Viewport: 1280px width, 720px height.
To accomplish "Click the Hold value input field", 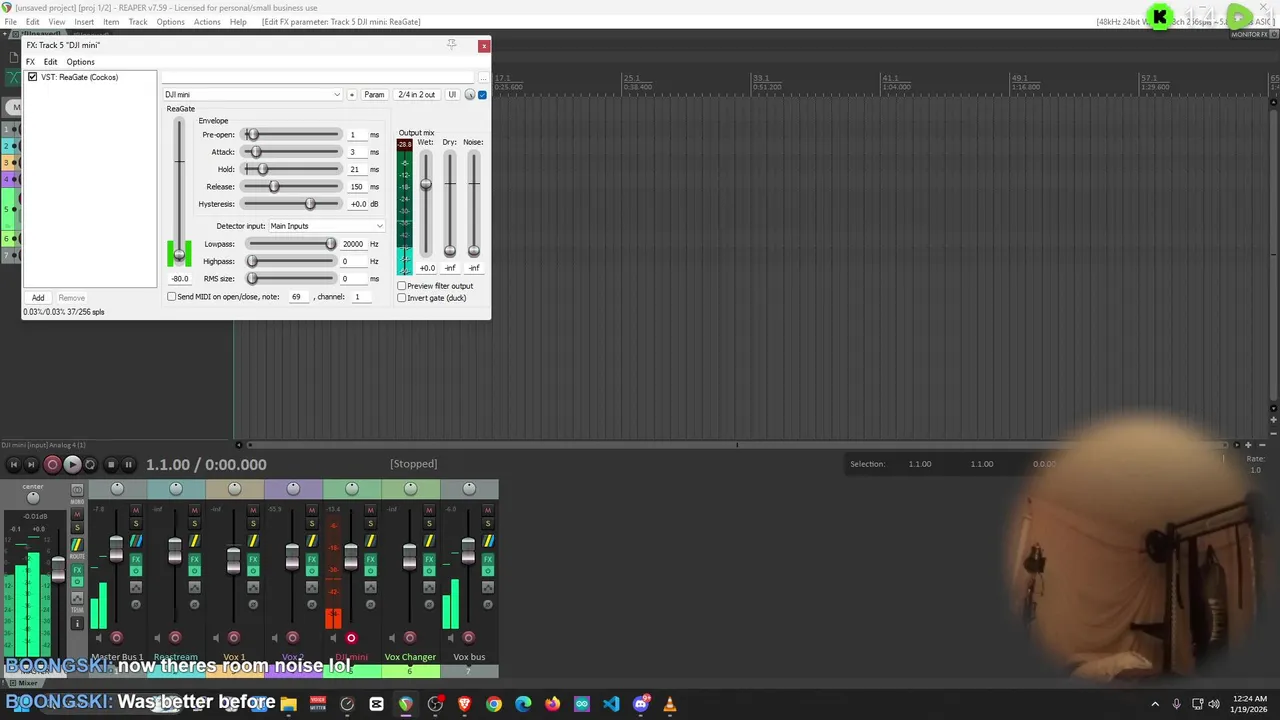I will (355, 170).
